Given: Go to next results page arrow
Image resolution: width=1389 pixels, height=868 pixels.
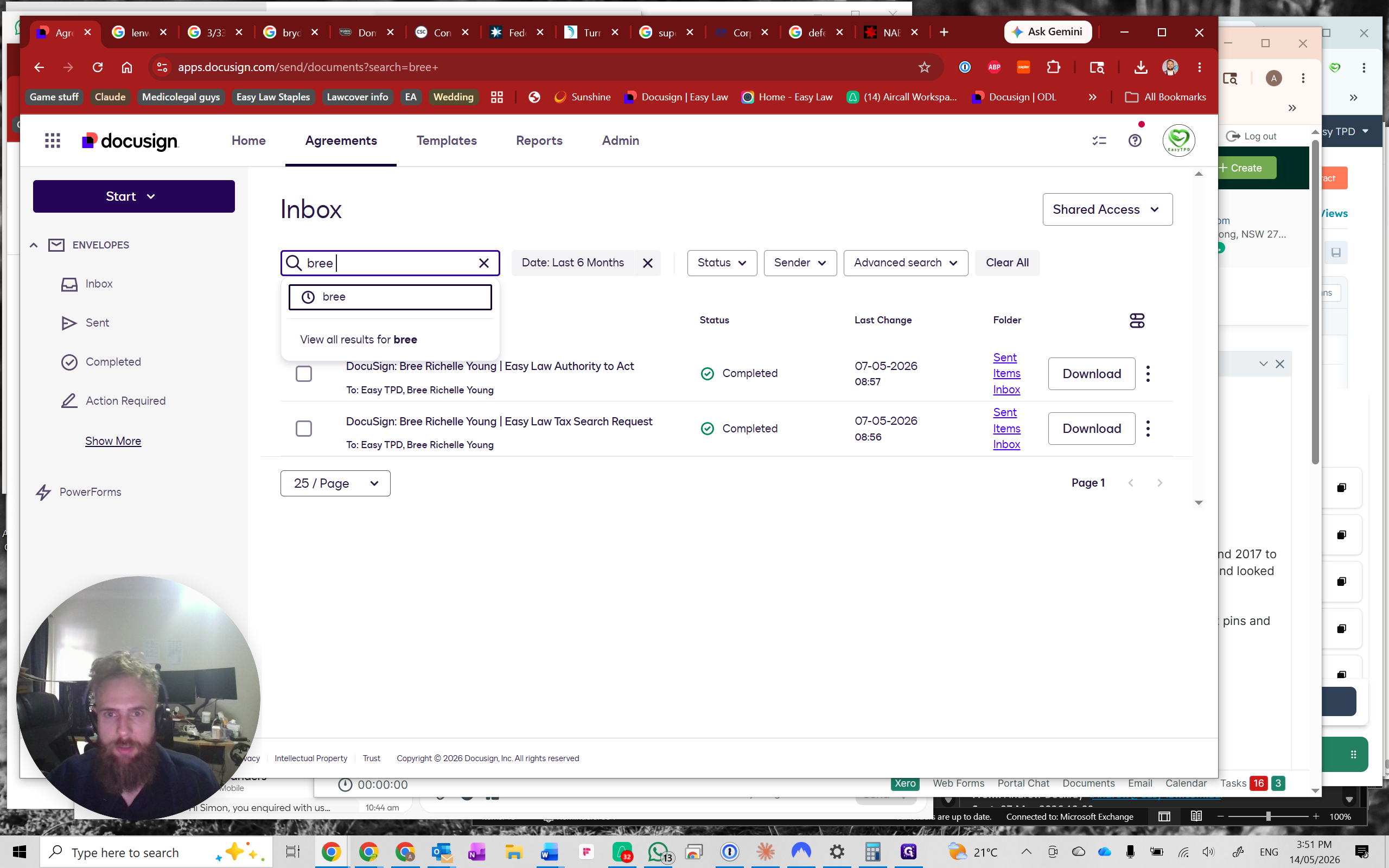Looking at the screenshot, I should 1159,483.
